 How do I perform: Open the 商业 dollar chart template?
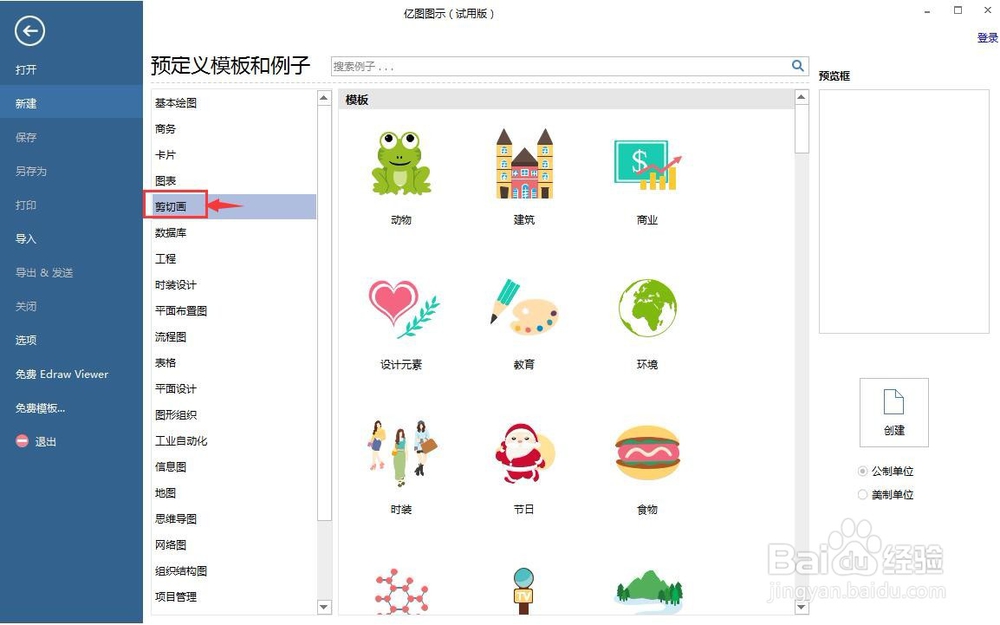pyautogui.click(x=647, y=165)
